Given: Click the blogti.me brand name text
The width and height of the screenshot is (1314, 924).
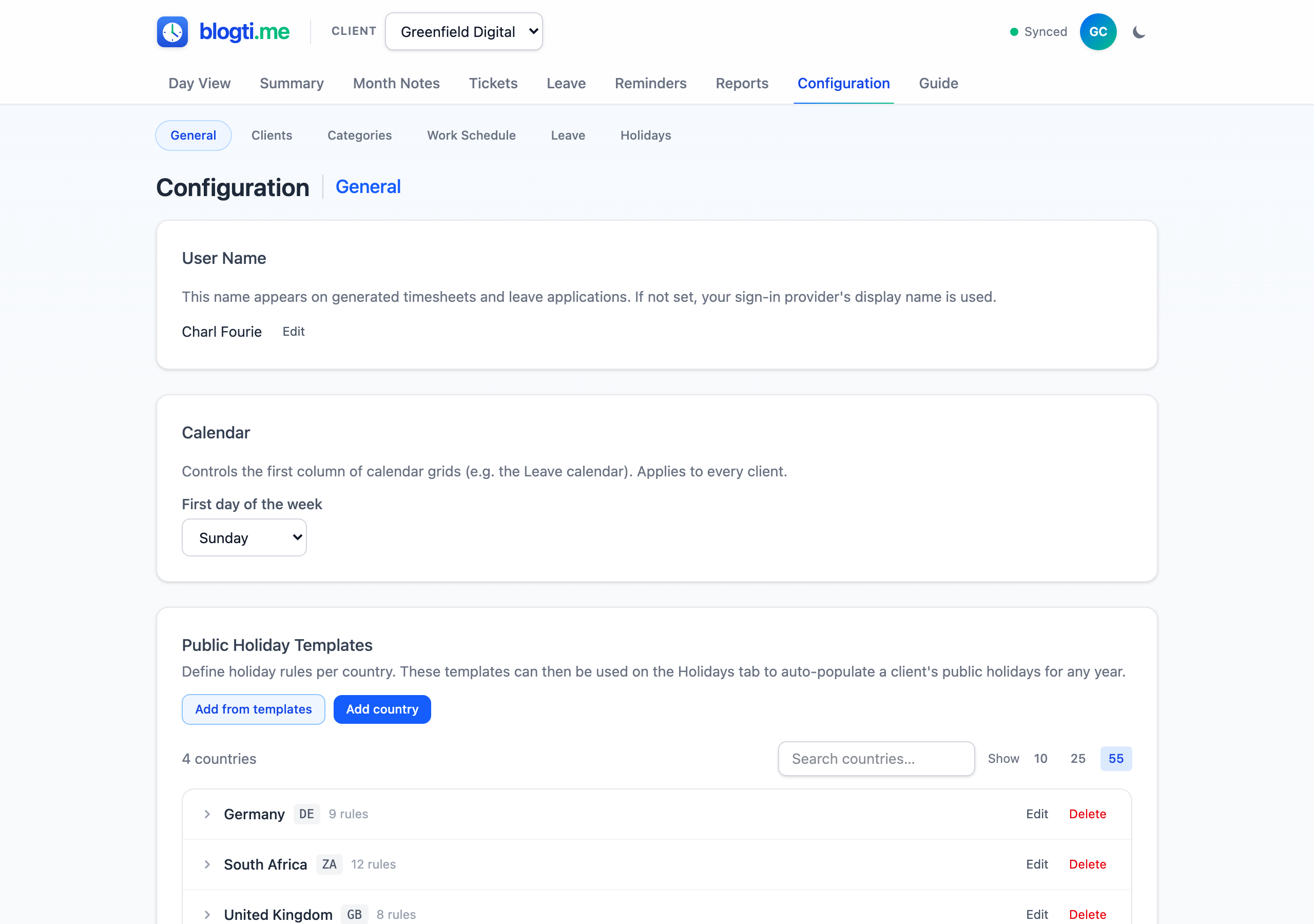Looking at the screenshot, I should tap(244, 31).
